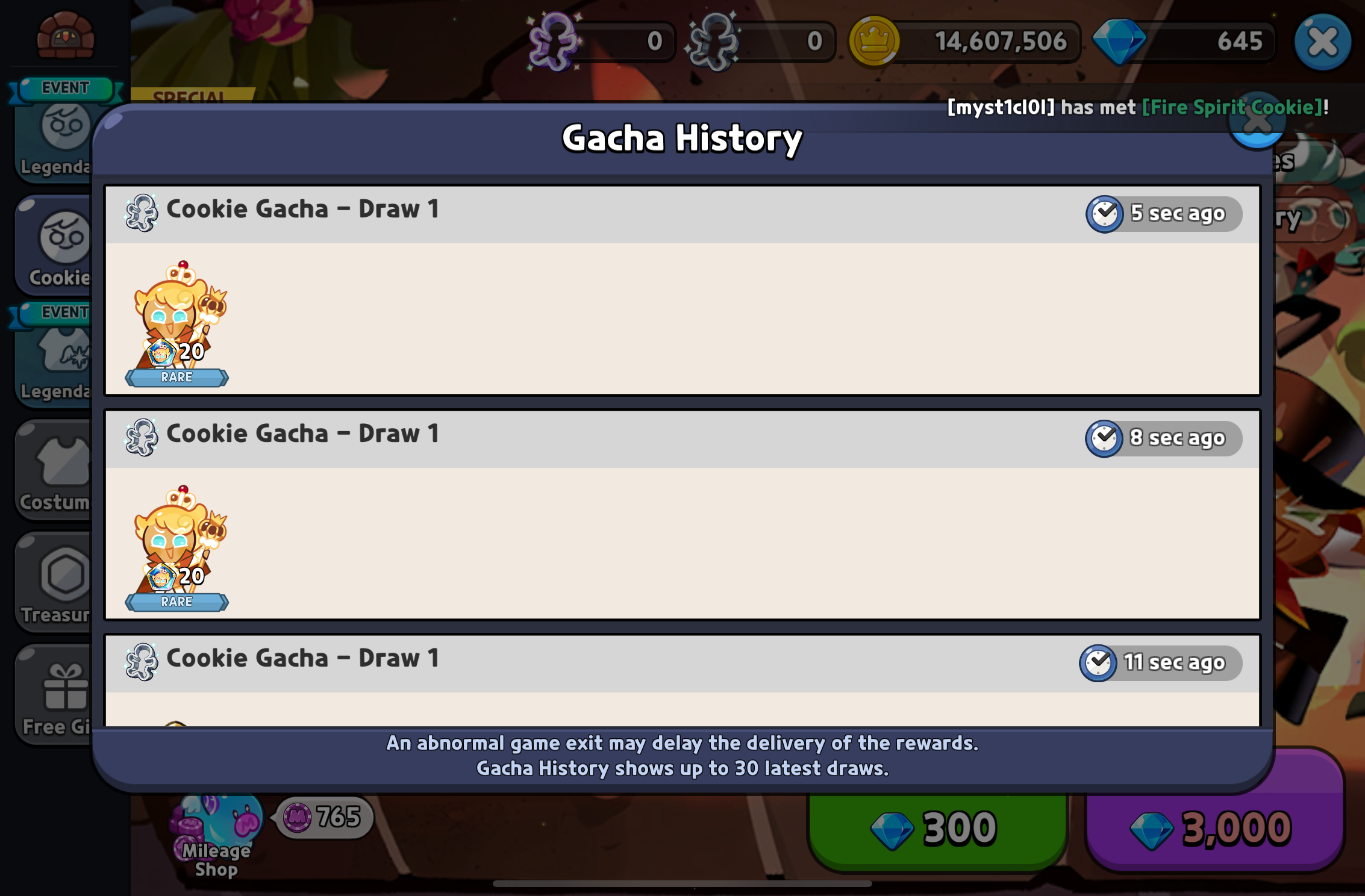Screen dimensions: 1365x896
Task: Open the Costume gacha sidebar tab
Action: 54,471
